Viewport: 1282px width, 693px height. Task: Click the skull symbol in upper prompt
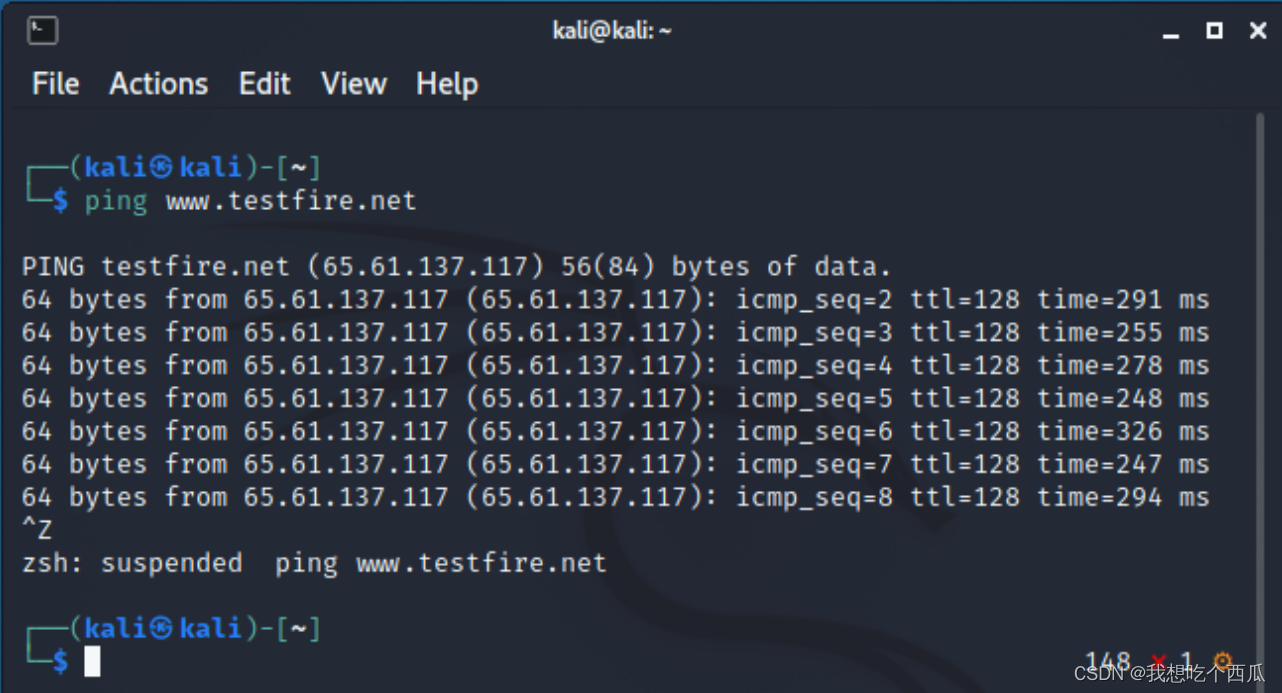(161, 167)
